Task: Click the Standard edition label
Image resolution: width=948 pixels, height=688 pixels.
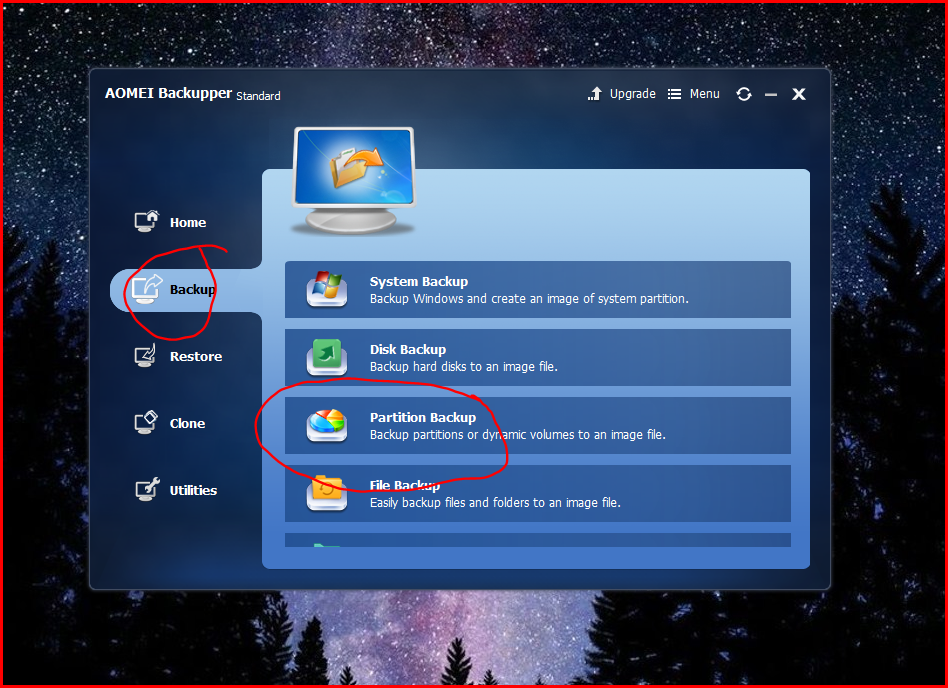Action: 258,96
